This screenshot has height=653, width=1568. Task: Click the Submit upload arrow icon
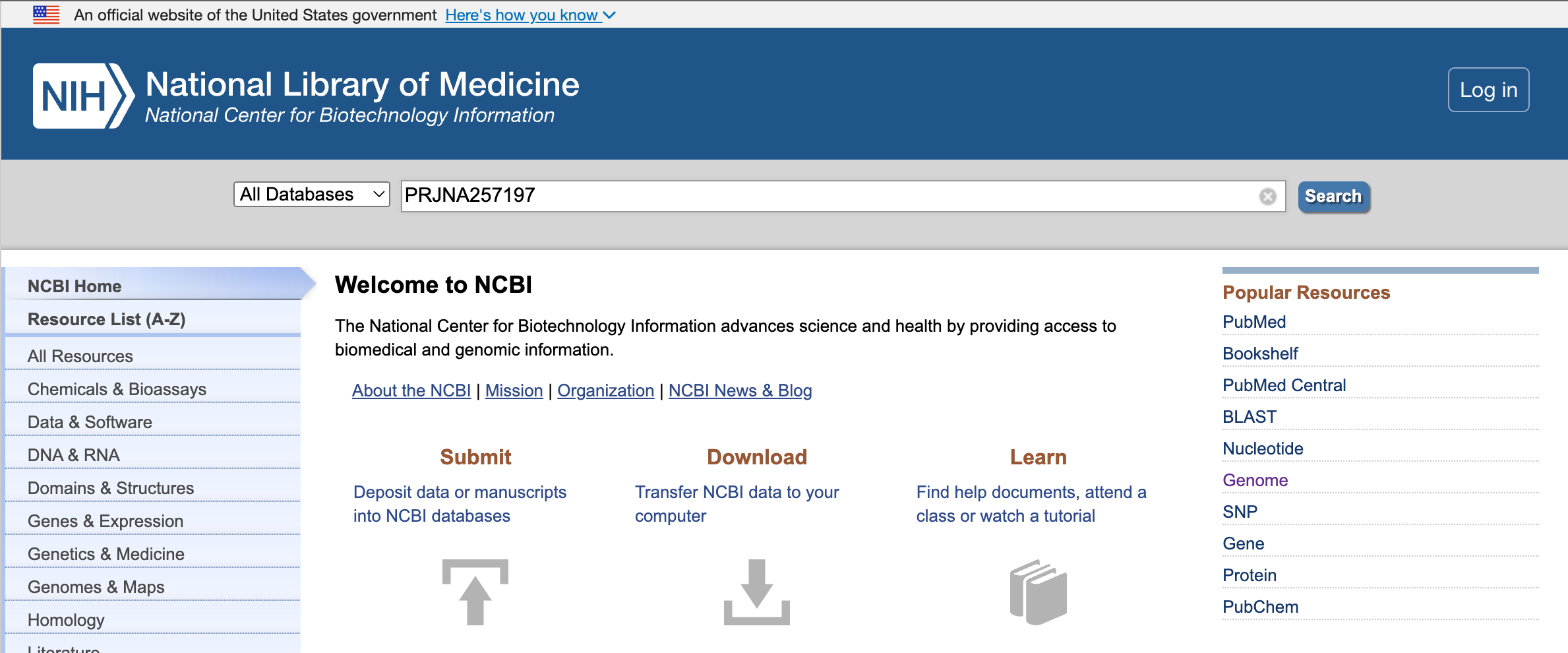pyautogui.click(x=475, y=592)
